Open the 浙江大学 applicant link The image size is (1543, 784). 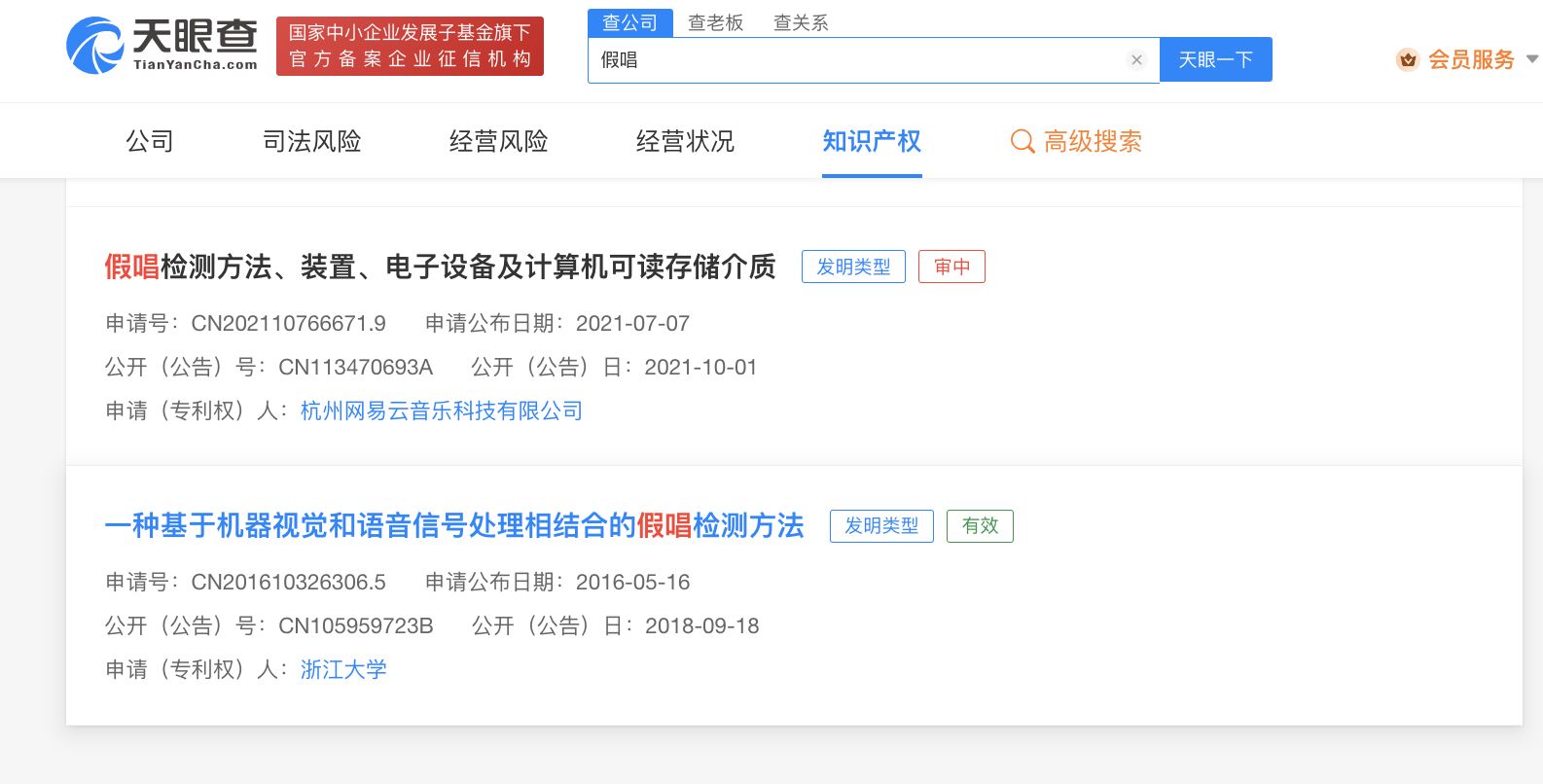coord(343,670)
